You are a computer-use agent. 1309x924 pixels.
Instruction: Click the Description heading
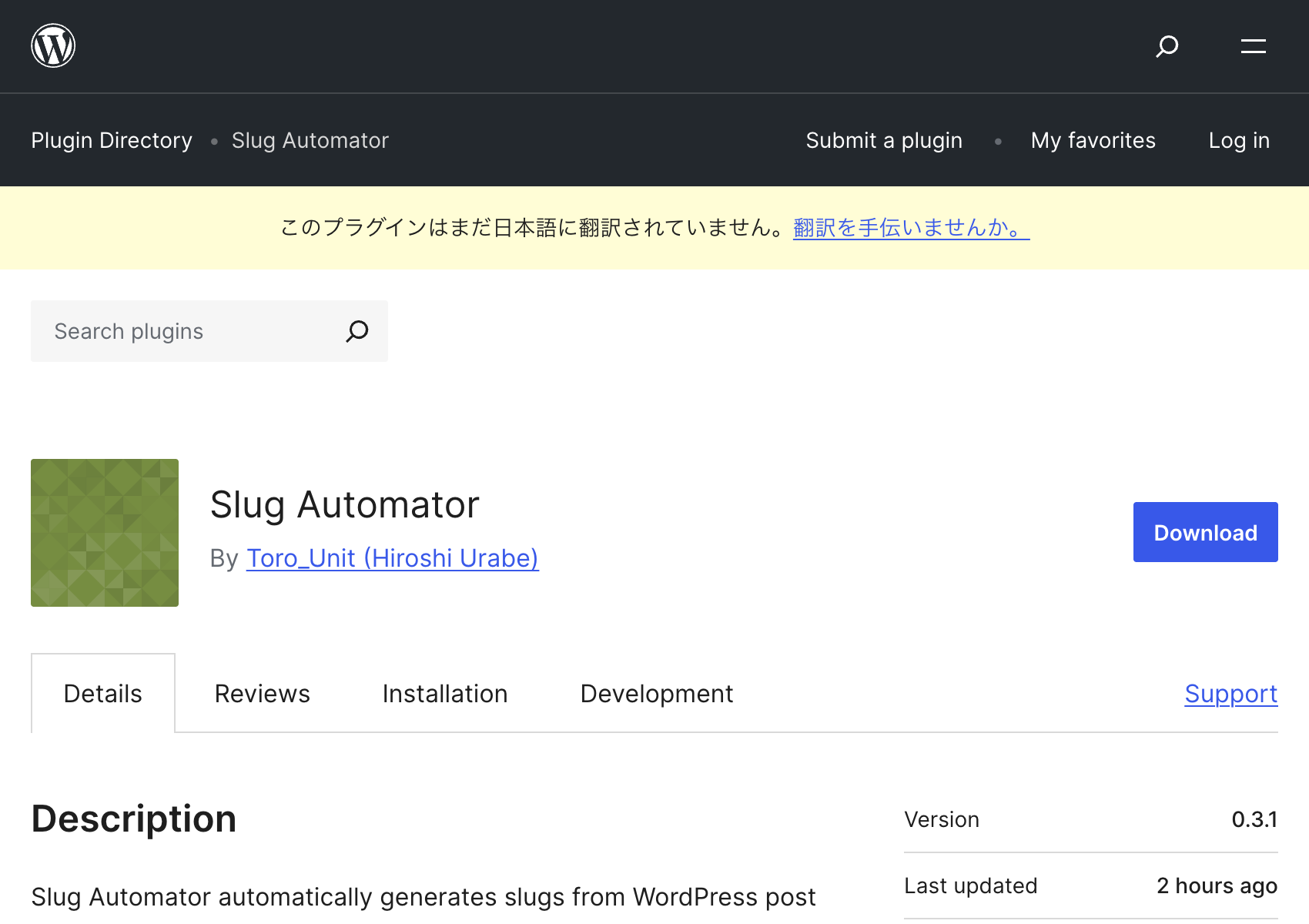coord(134,819)
